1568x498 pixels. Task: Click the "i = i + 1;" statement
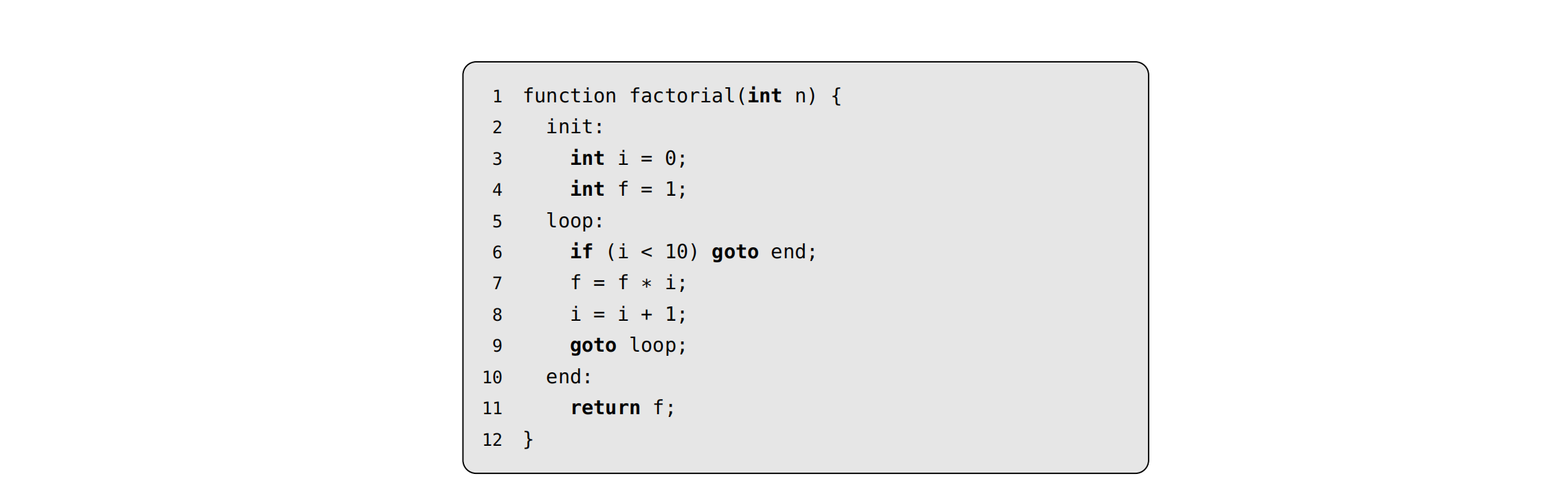tap(628, 315)
